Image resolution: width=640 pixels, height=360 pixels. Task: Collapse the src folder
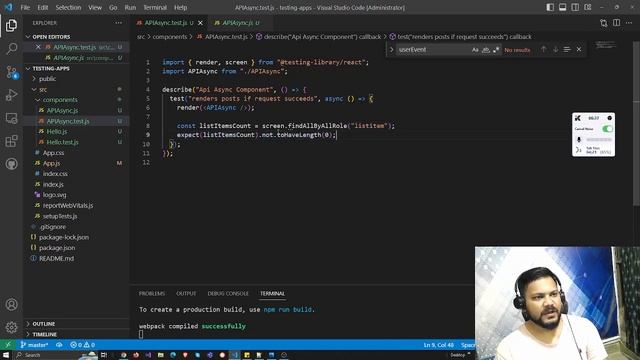(43, 89)
